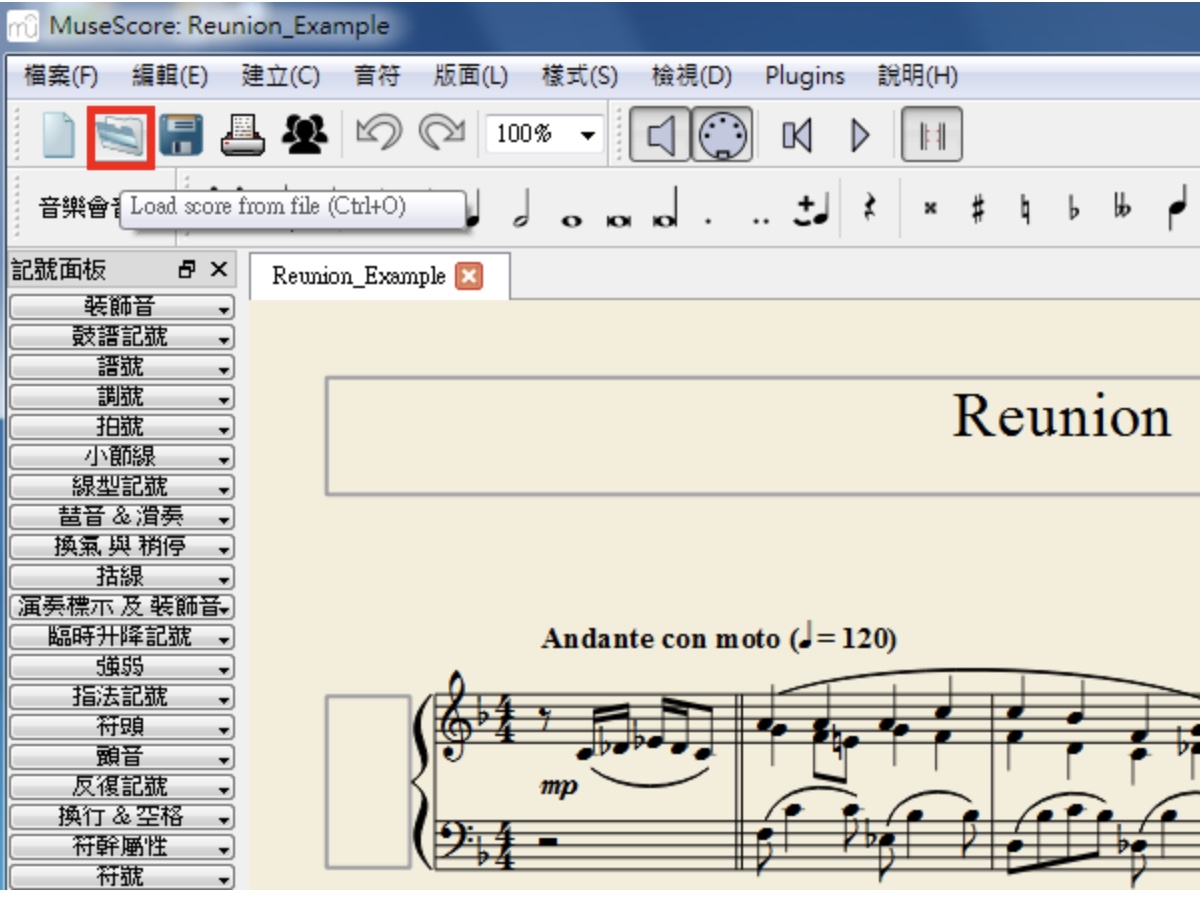Toggle the 音樂會音 concert pitch button
1200x900 pixels.
(x=78, y=208)
